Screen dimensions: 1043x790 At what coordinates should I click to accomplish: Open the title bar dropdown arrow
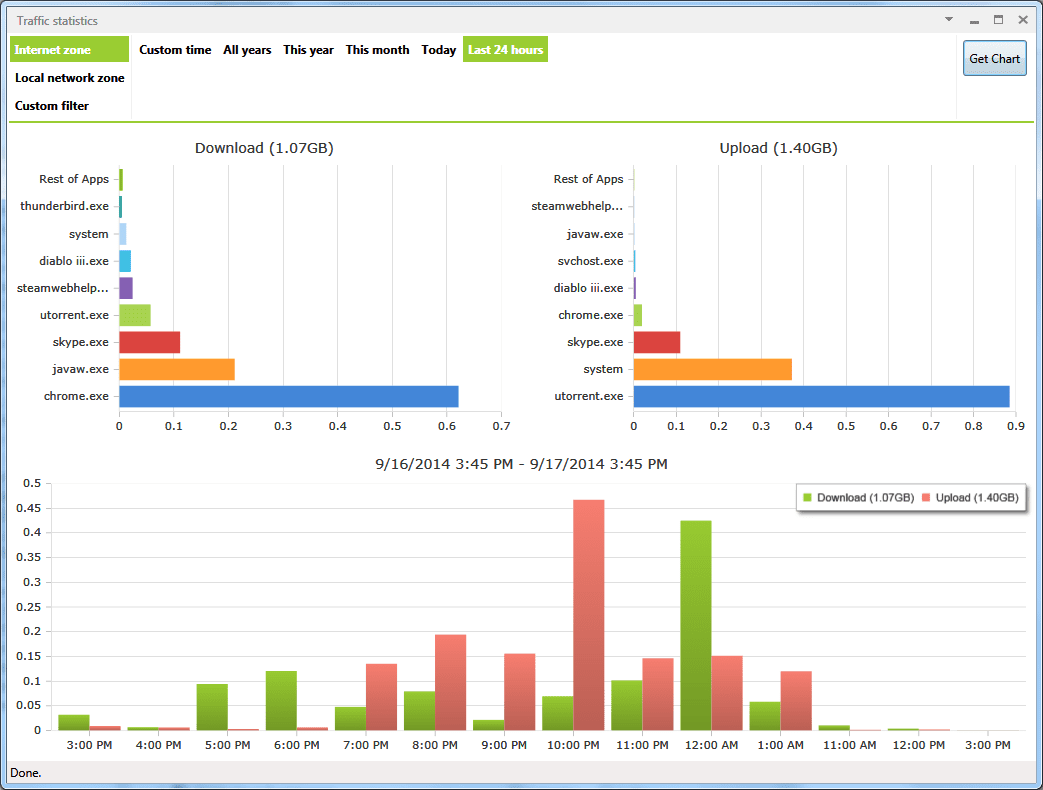[949, 19]
